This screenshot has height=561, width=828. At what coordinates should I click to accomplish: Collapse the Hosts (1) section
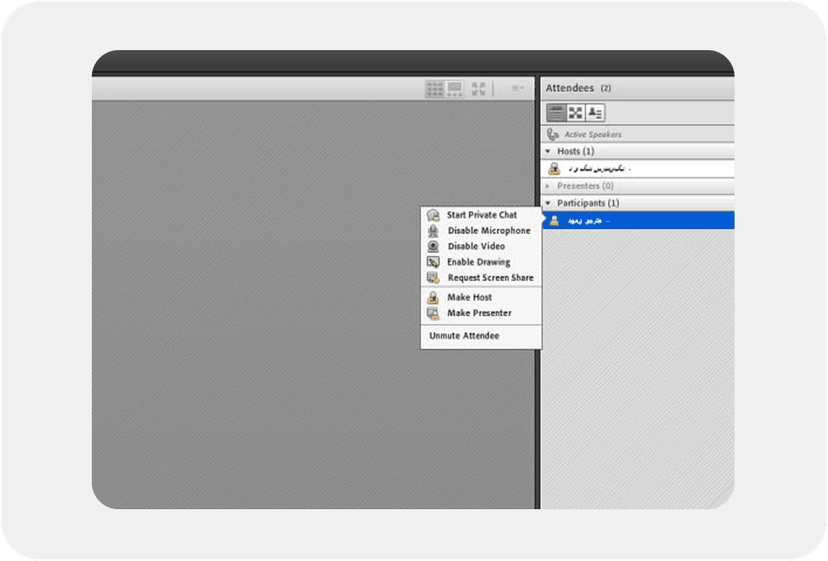click(548, 151)
